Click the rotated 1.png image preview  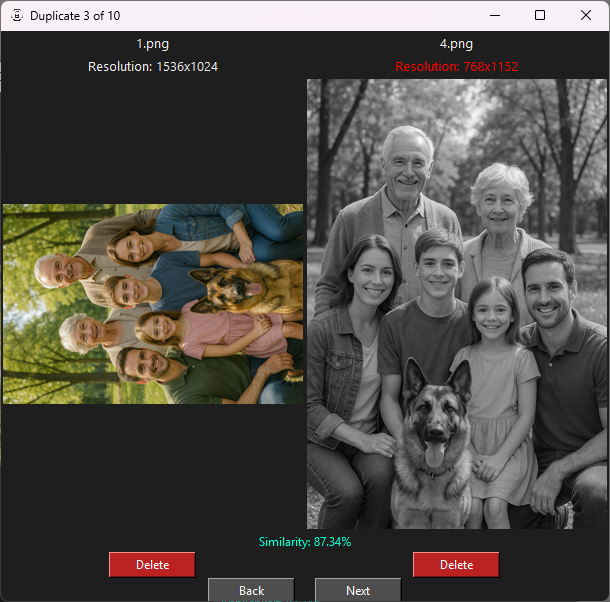[153, 304]
